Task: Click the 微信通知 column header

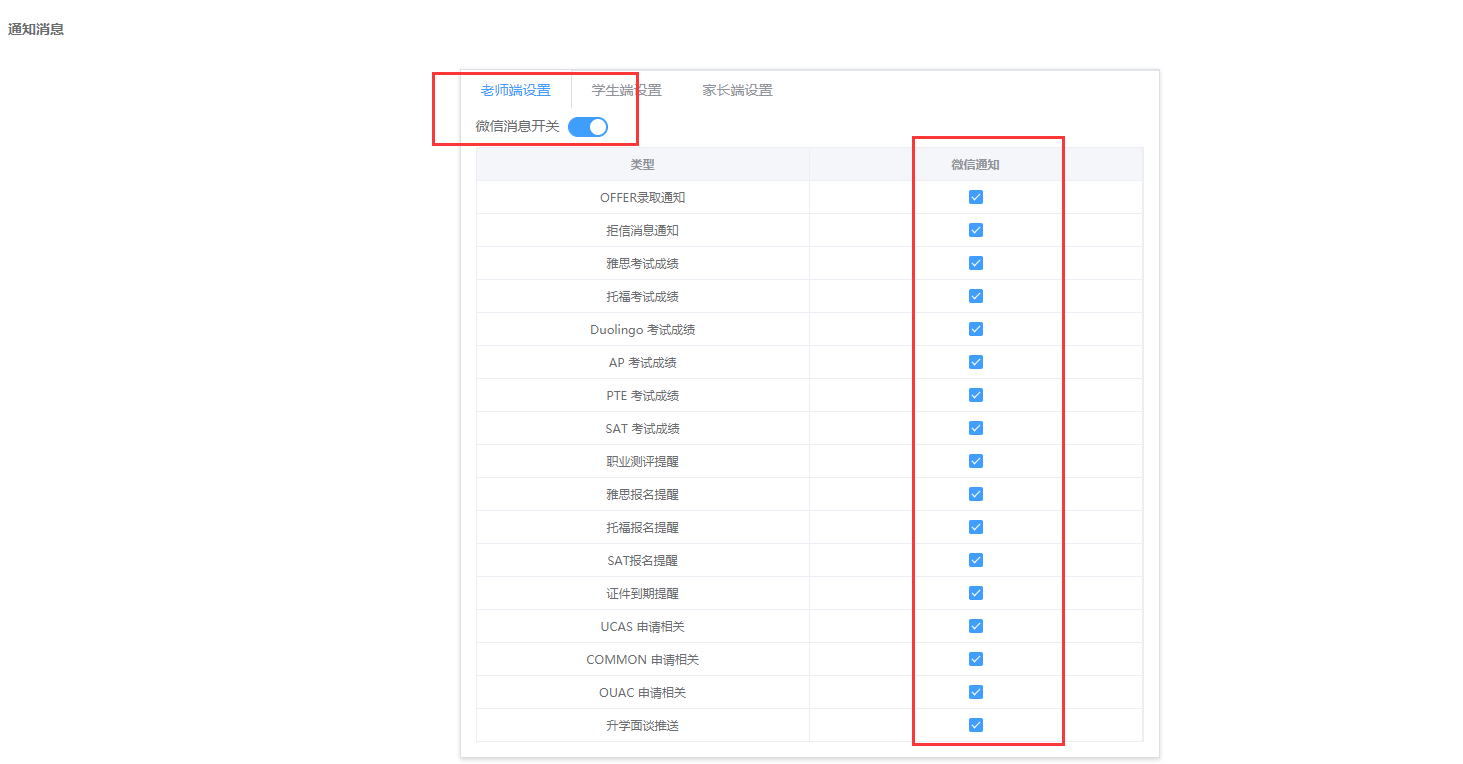Action: 975,164
